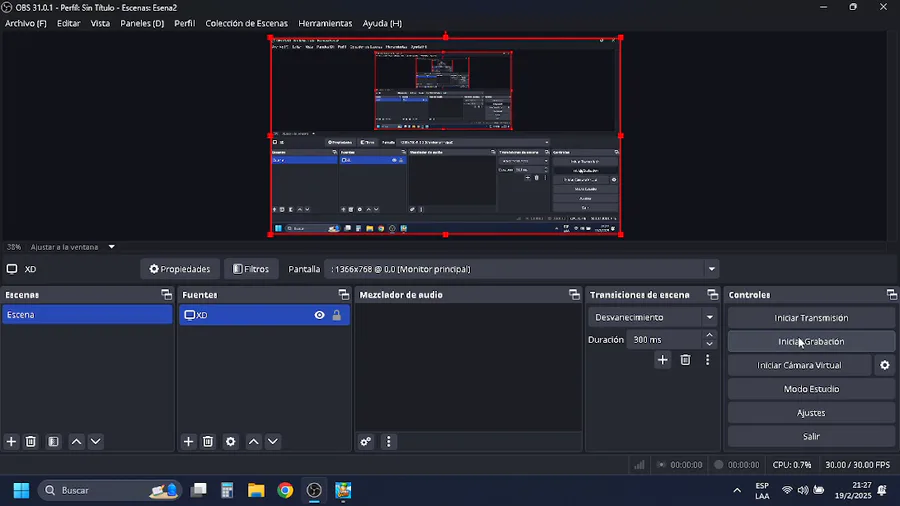Undock the Fuentes panel

coord(344,294)
